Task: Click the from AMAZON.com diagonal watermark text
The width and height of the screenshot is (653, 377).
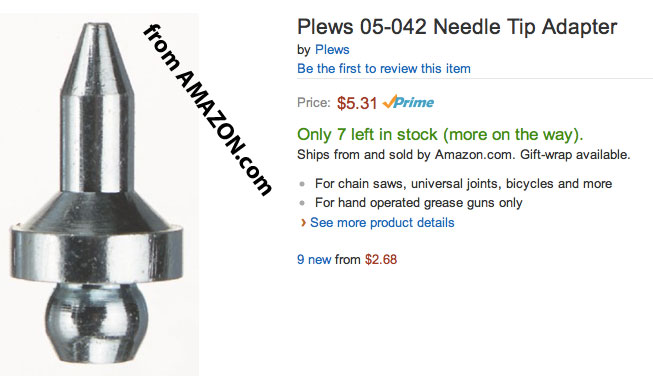Action: (x=207, y=110)
